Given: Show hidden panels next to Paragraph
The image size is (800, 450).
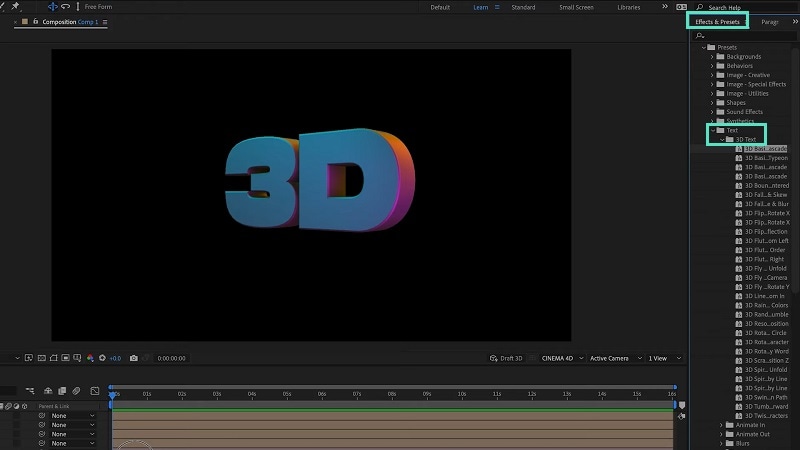Looking at the screenshot, I should (x=795, y=21).
